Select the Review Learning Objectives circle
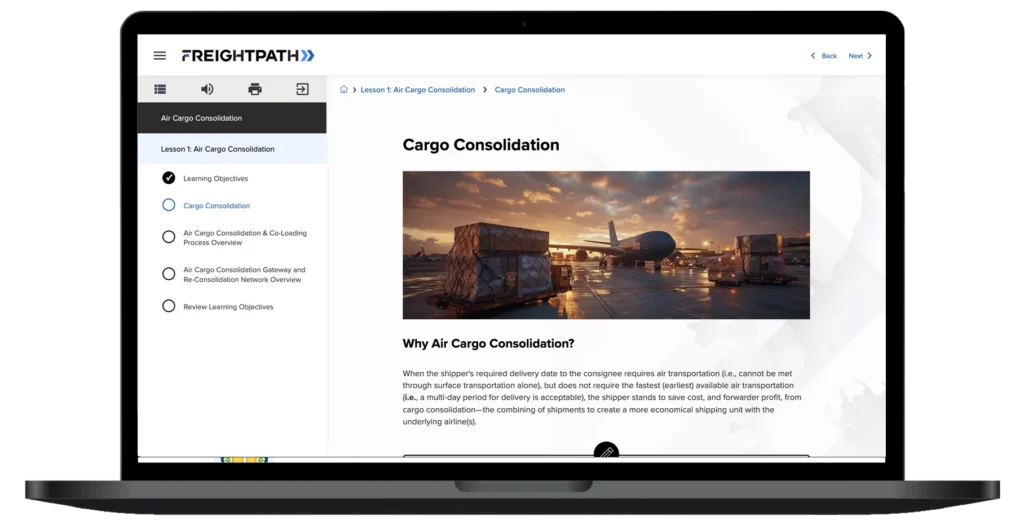Image resolution: width=1024 pixels, height=520 pixels. pyautogui.click(x=168, y=306)
